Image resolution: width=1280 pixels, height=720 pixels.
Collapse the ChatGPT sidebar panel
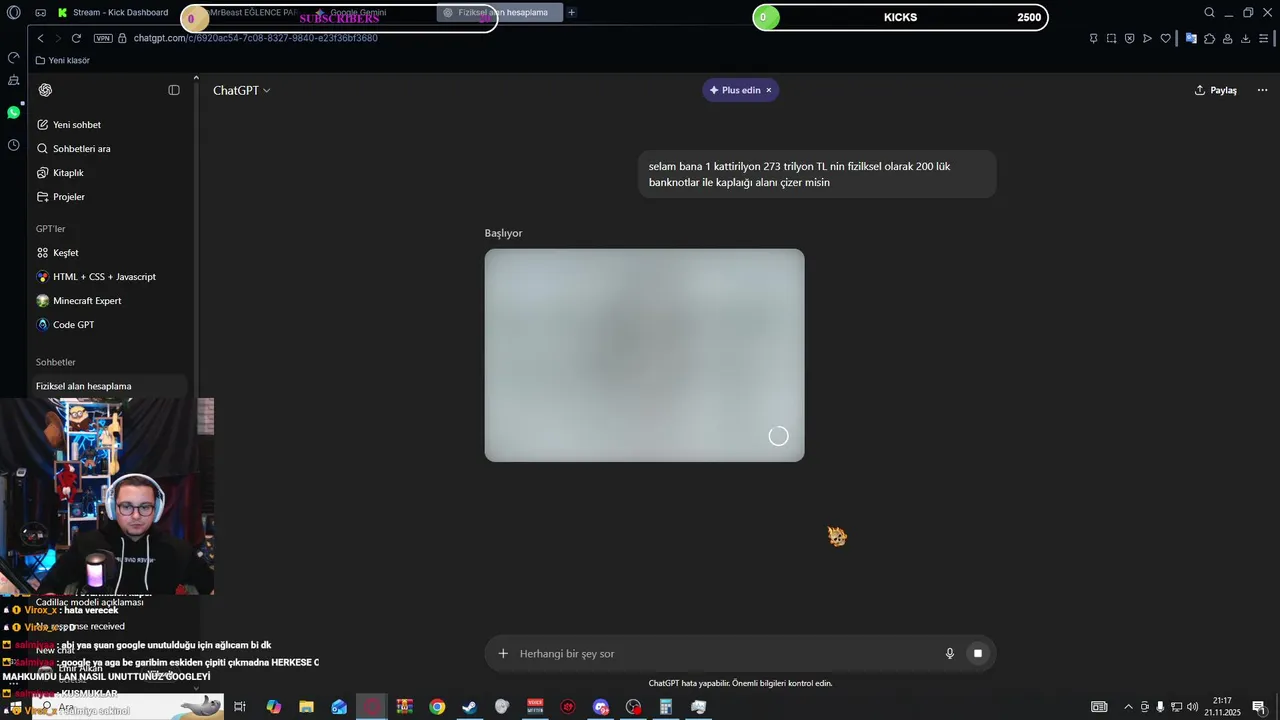[174, 90]
